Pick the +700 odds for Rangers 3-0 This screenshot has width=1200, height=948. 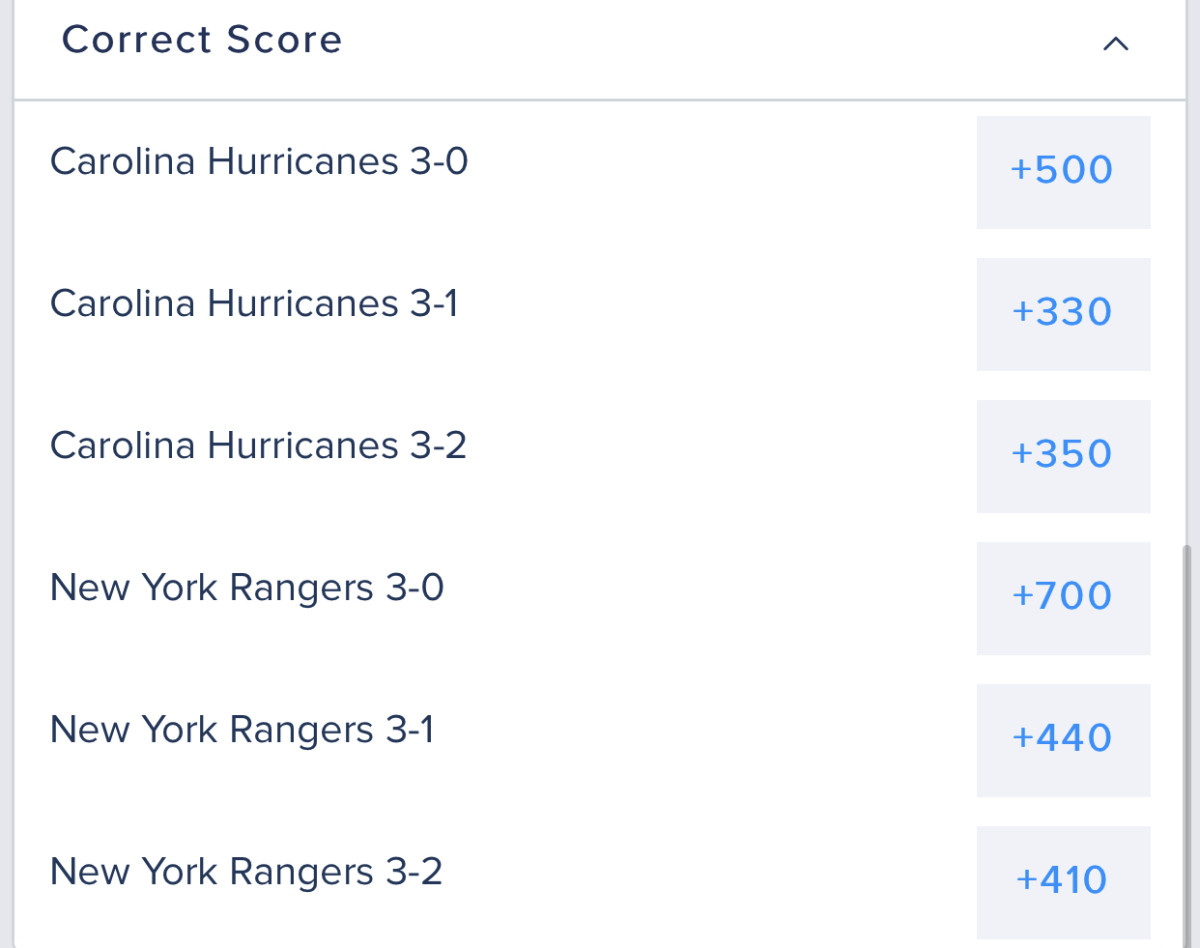(x=1063, y=597)
